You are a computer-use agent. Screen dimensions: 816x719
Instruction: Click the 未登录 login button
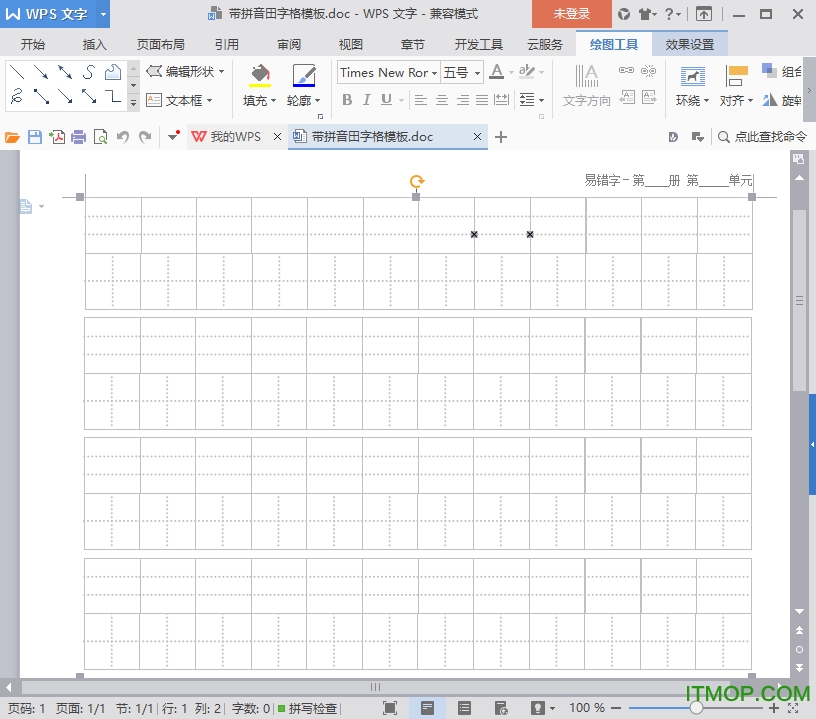tap(571, 15)
